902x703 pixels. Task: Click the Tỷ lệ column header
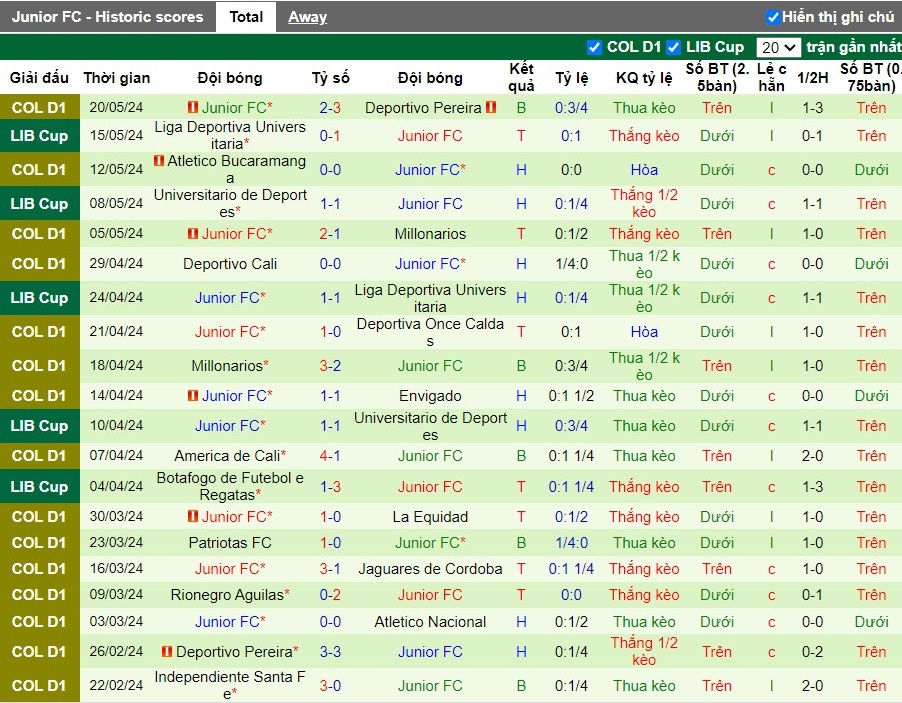(571, 78)
